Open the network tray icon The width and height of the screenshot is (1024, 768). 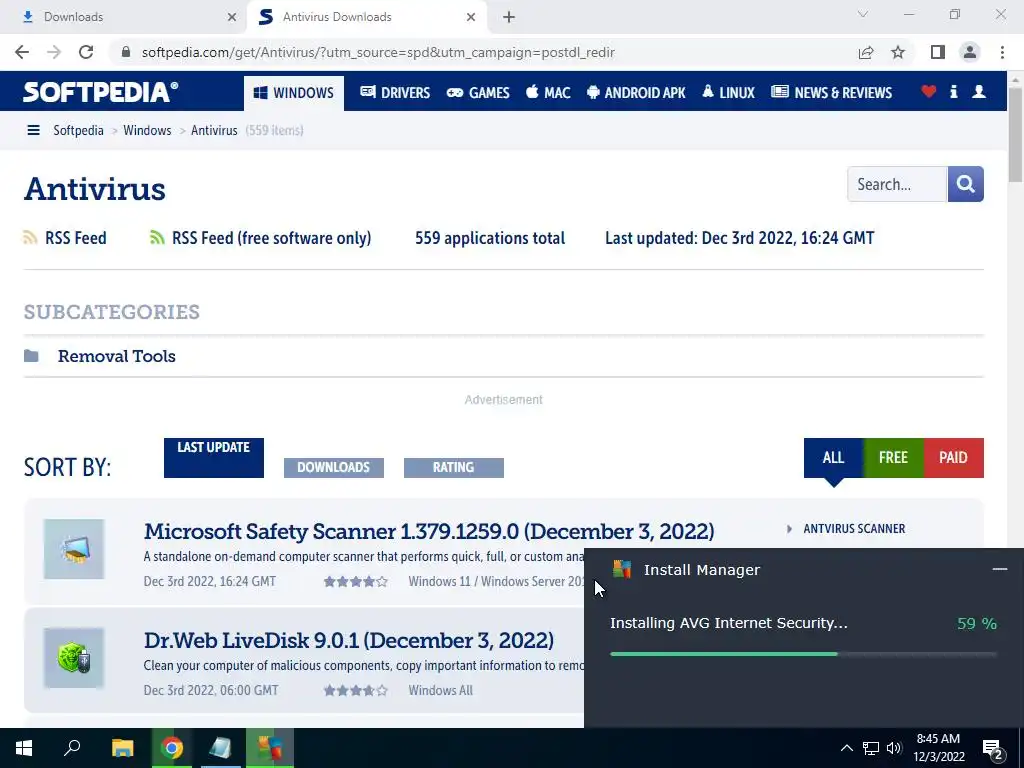point(871,748)
